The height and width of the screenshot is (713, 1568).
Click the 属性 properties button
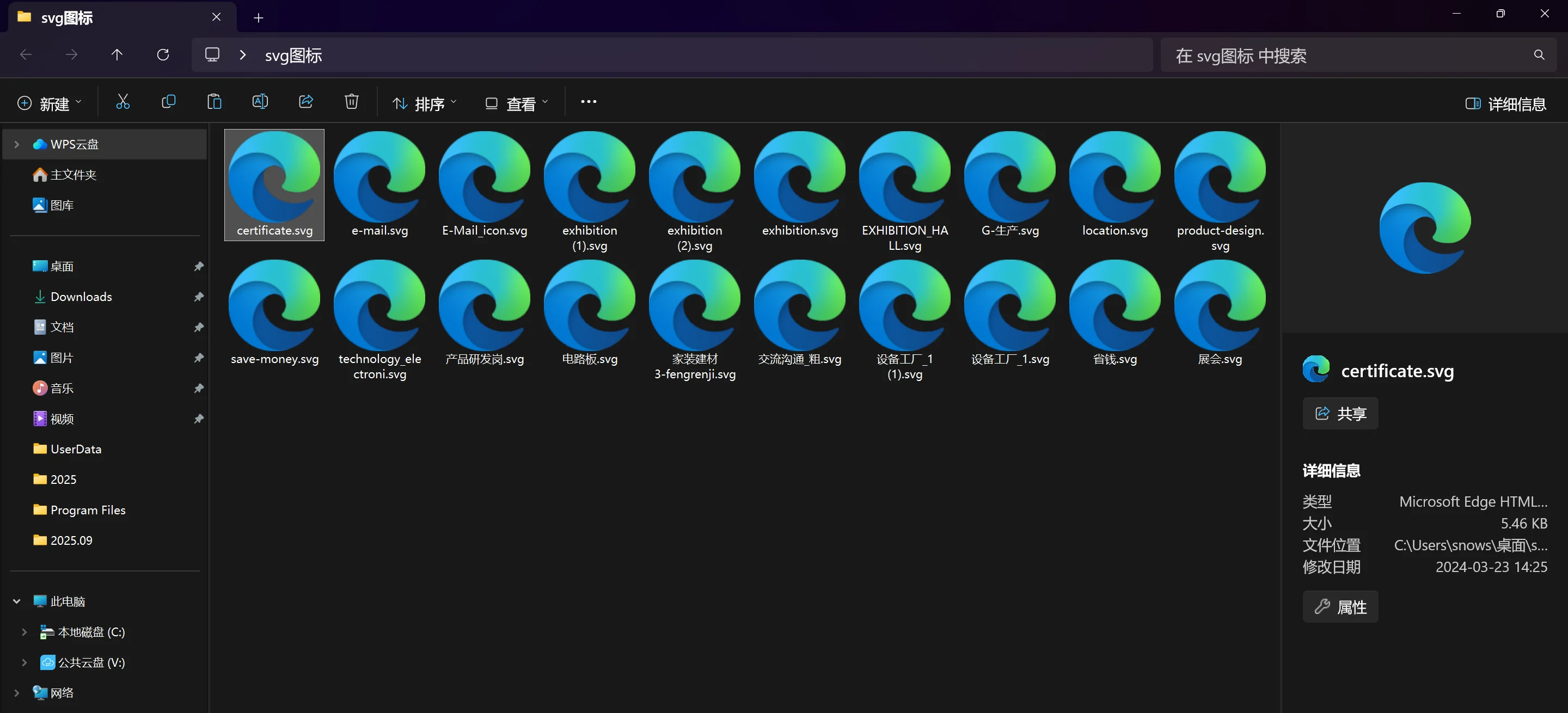pyautogui.click(x=1340, y=606)
